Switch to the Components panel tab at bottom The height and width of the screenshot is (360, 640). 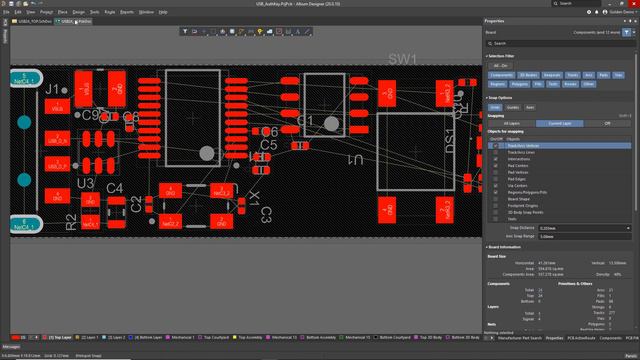(x=610, y=338)
